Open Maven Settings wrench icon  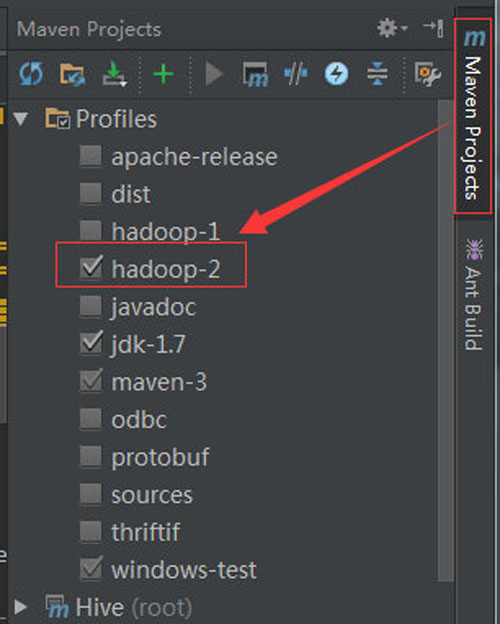point(428,74)
